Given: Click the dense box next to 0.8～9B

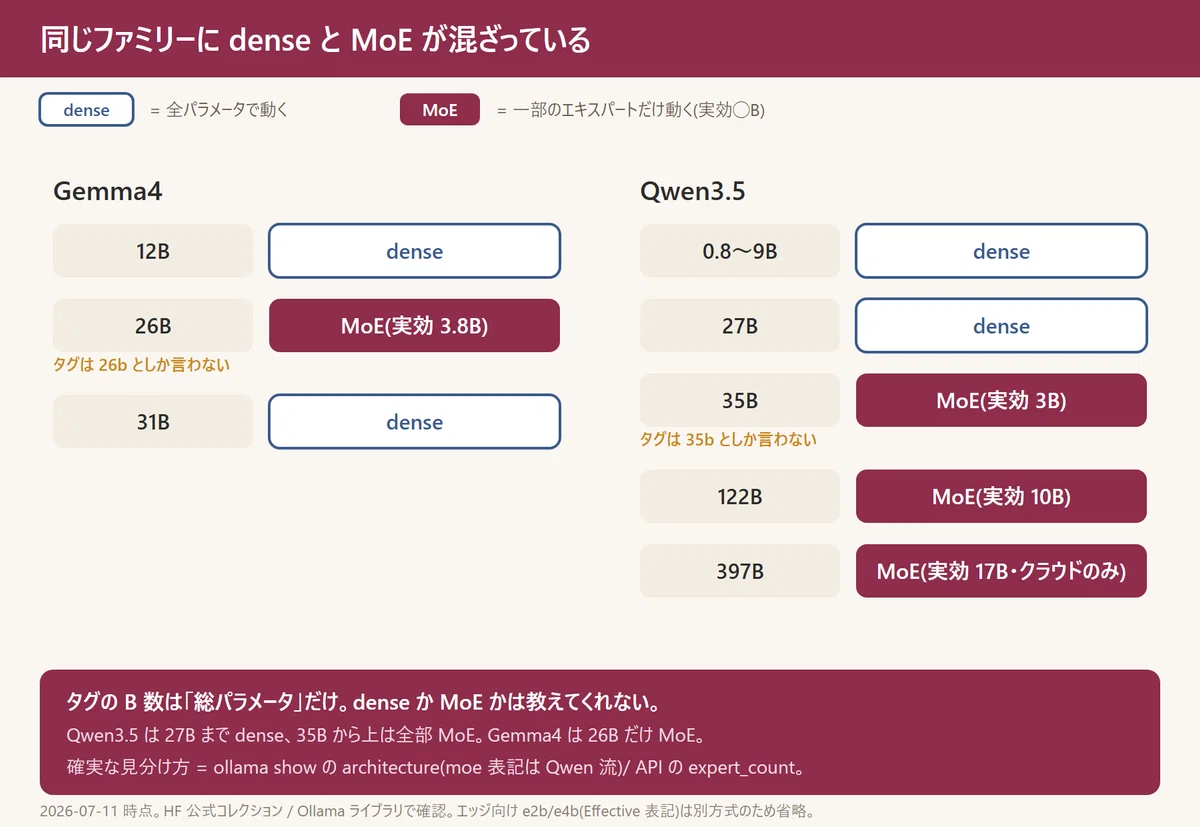Looking at the screenshot, I should click(1001, 251).
